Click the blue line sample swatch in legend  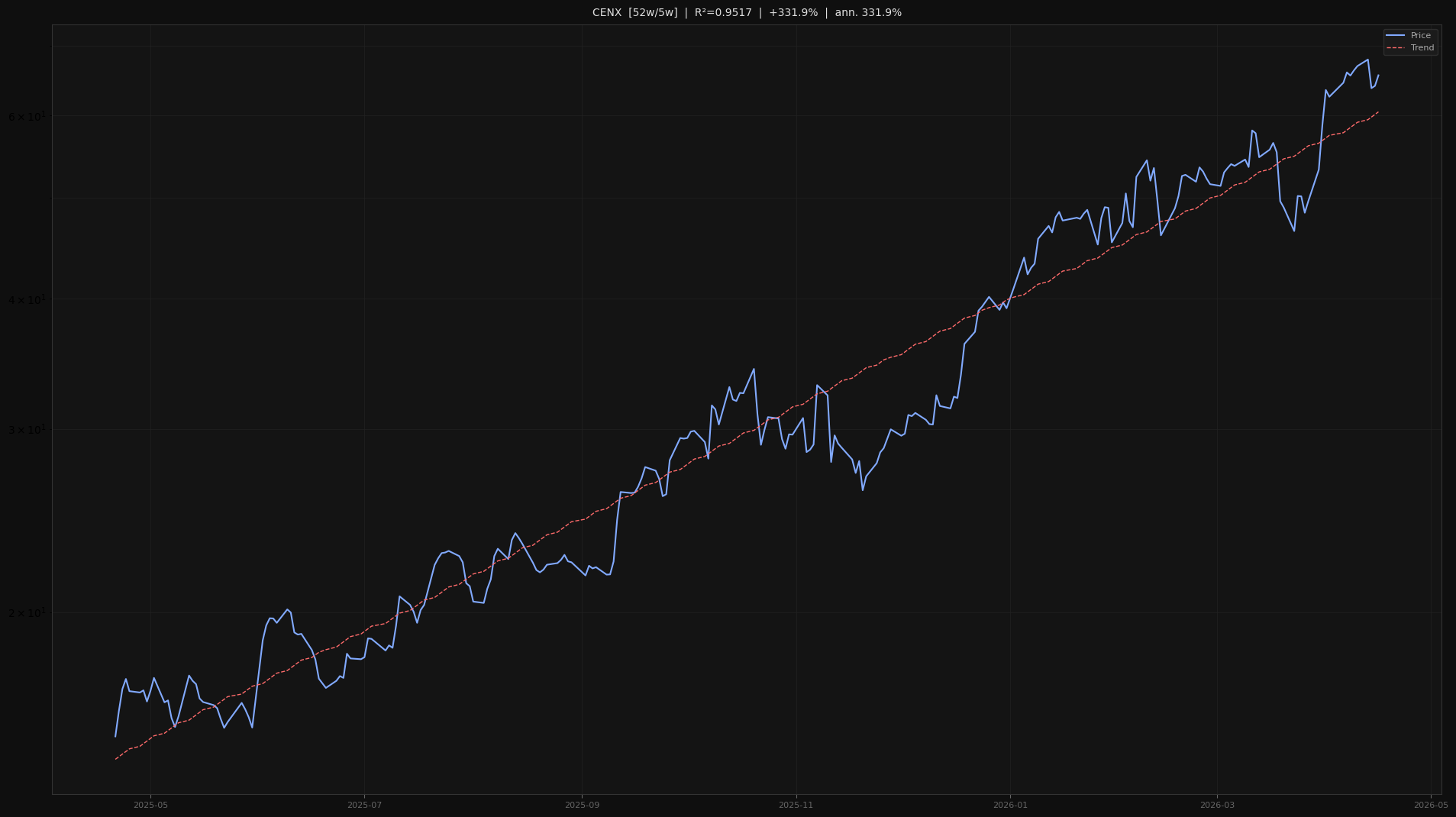pos(1396,35)
